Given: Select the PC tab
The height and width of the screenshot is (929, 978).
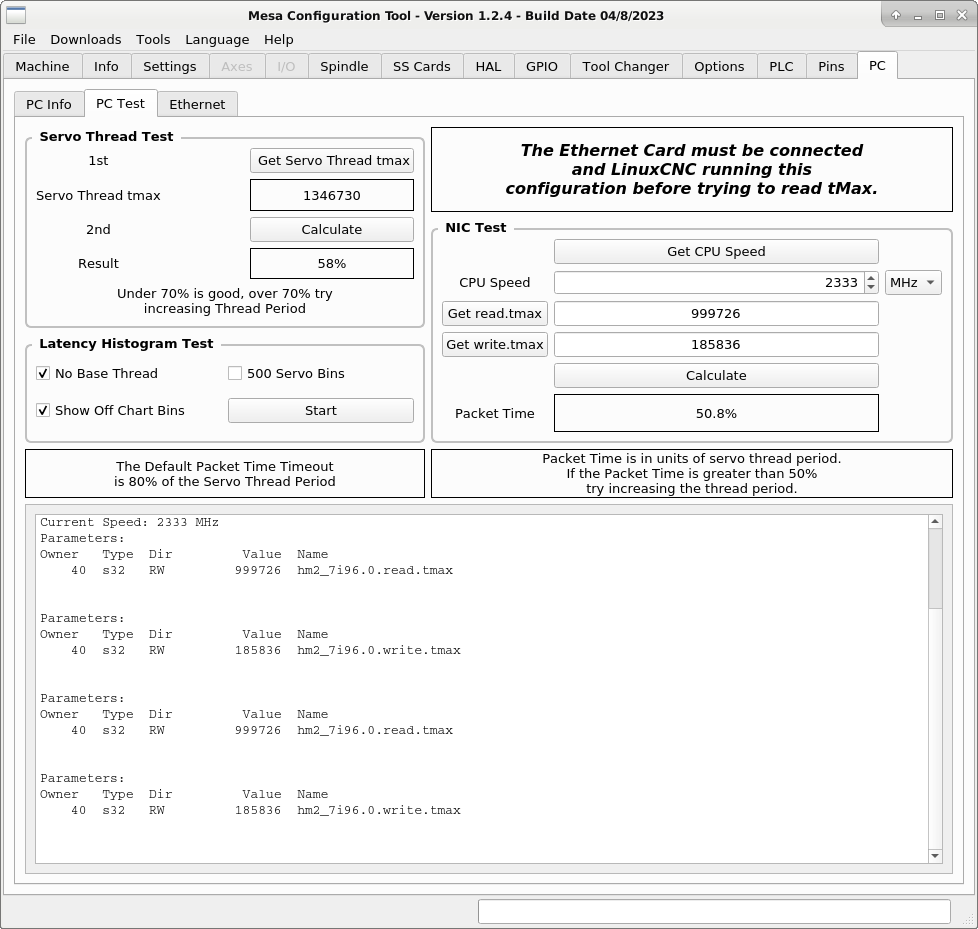Looking at the screenshot, I should tap(877, 66).
